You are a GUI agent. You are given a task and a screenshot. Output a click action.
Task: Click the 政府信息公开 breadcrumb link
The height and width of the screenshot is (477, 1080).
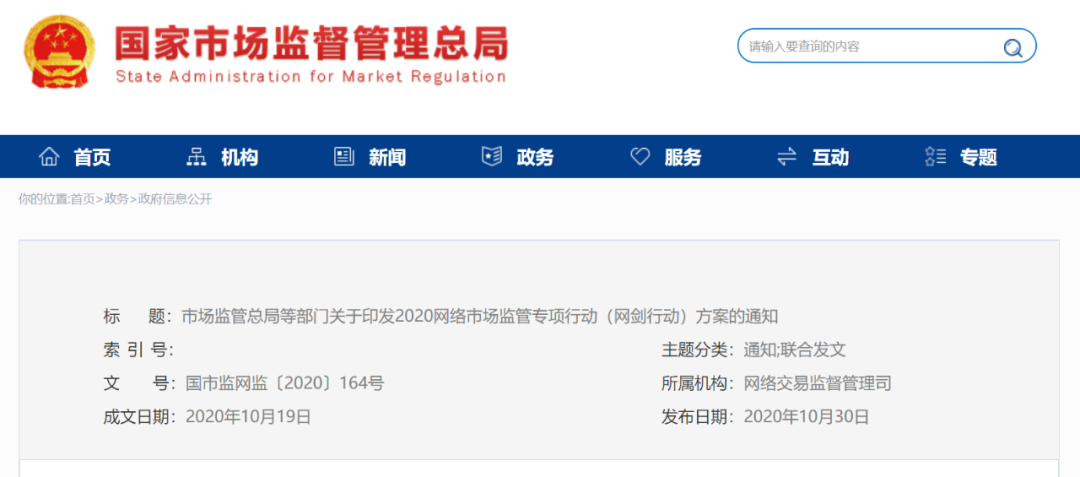[175, 200]
